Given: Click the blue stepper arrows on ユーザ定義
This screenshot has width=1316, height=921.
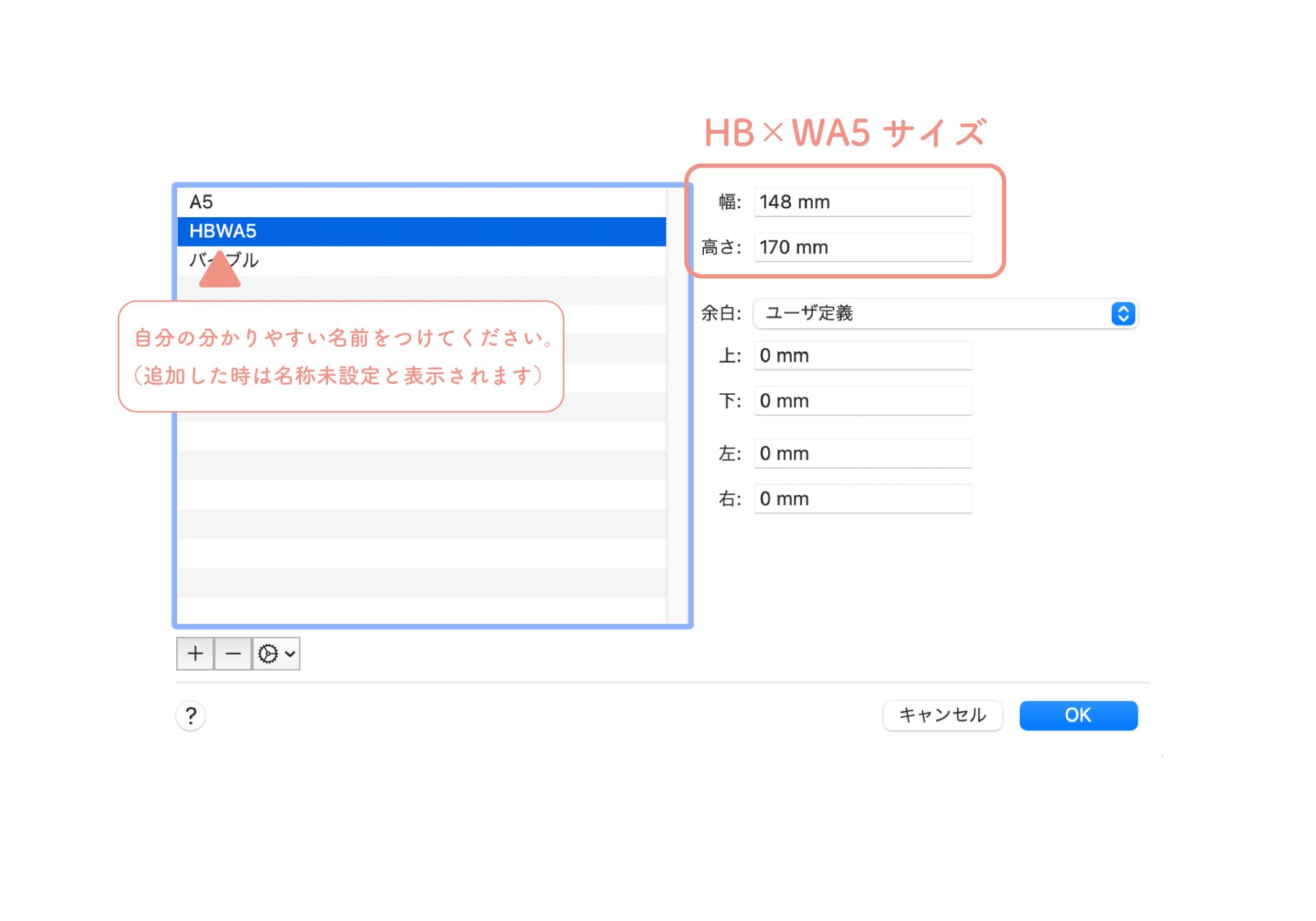Looking at the screenshot, I should 1123,314.
